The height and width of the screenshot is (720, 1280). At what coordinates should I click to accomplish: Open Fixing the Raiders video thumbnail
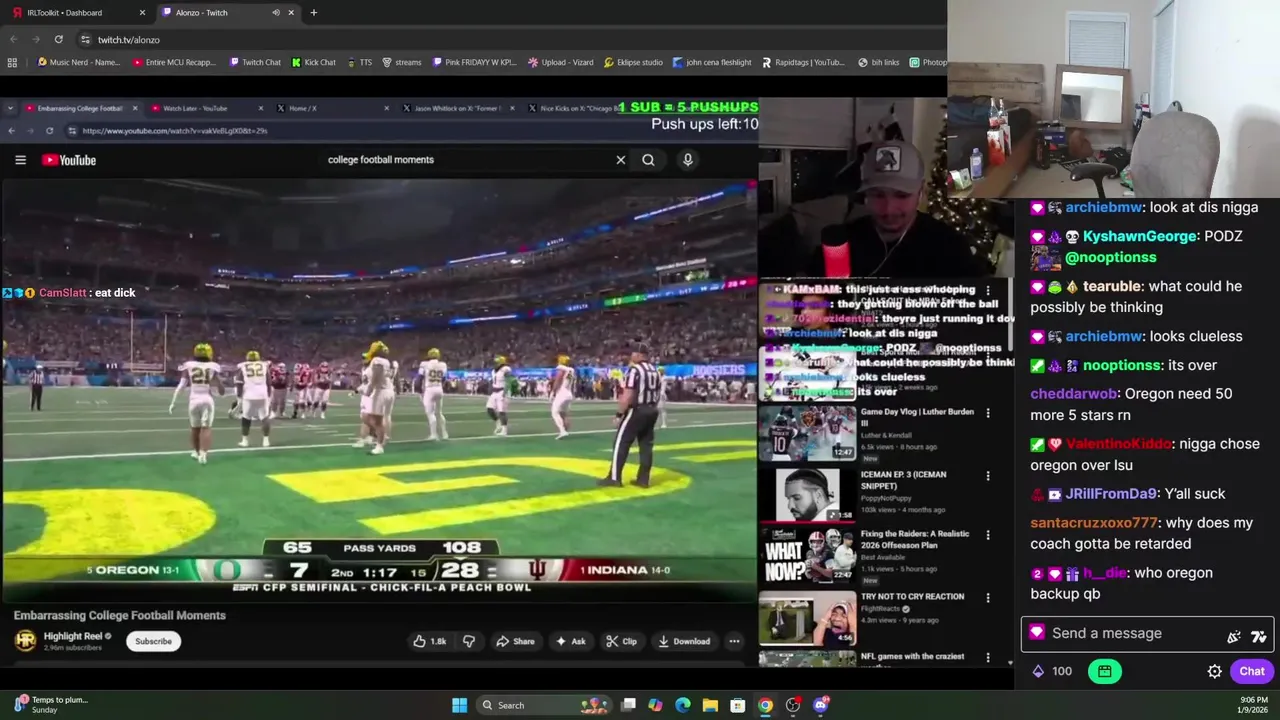(x=807, y=556)
